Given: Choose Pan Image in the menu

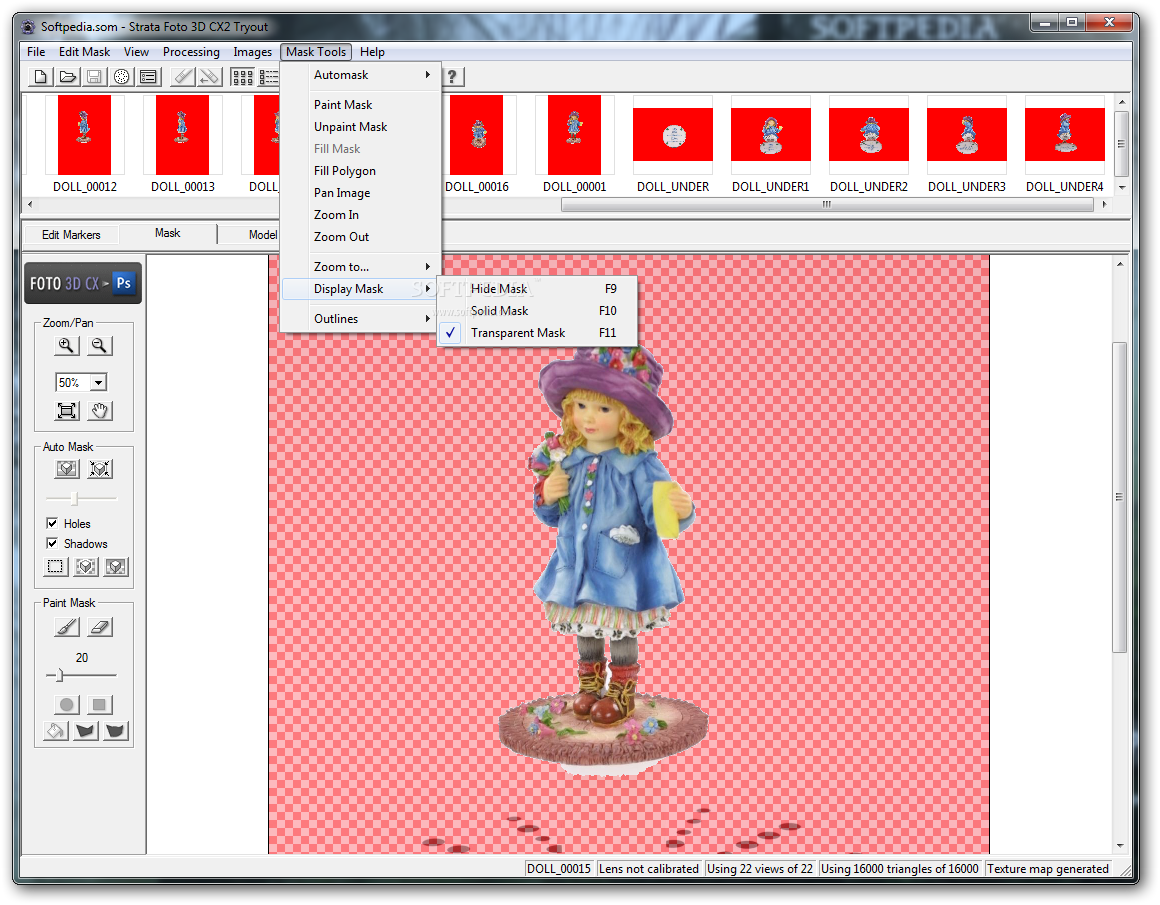Looking at the screenshot, I should tap(361, 193).
